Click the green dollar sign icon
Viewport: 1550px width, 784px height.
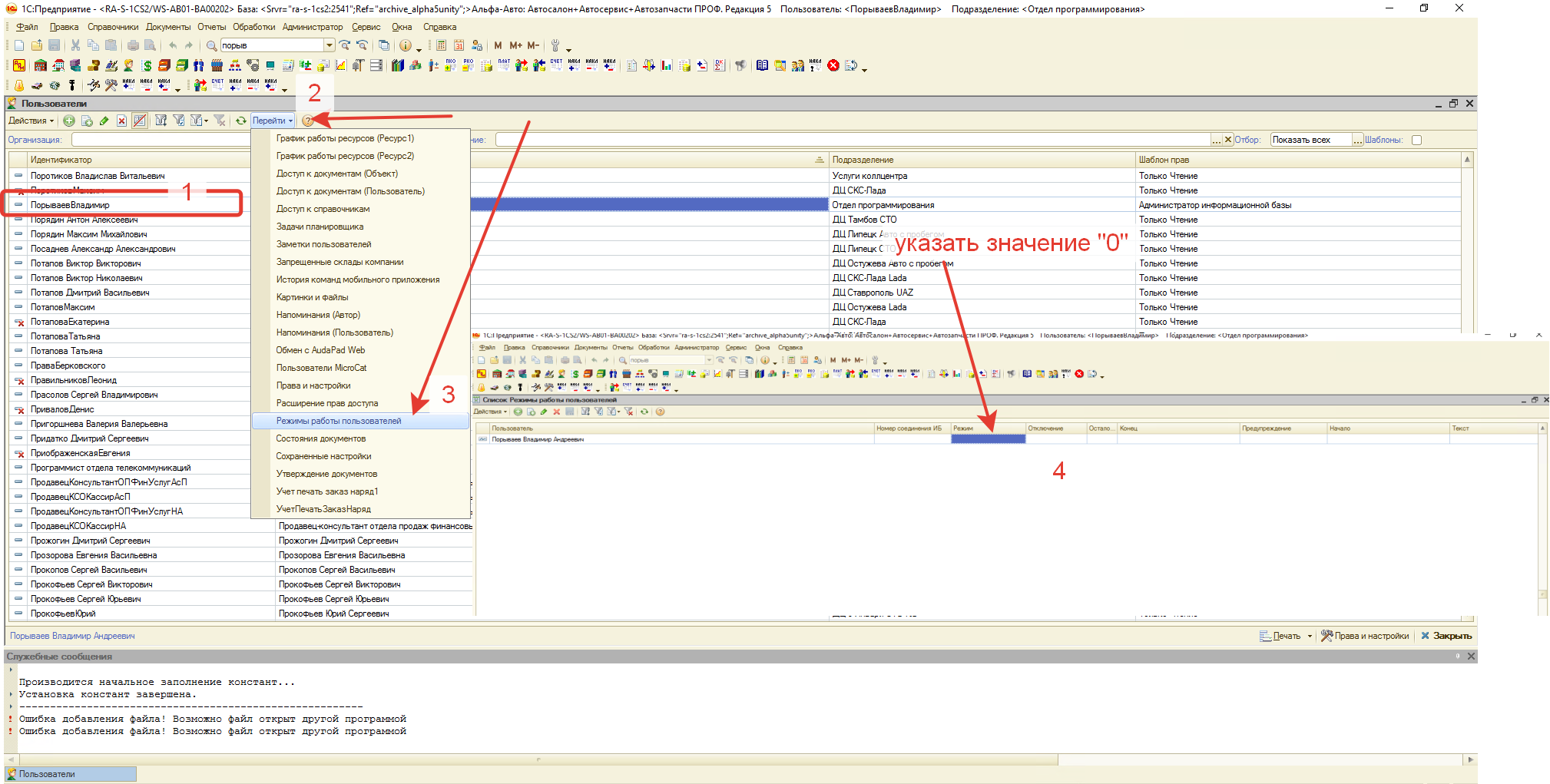147,65
